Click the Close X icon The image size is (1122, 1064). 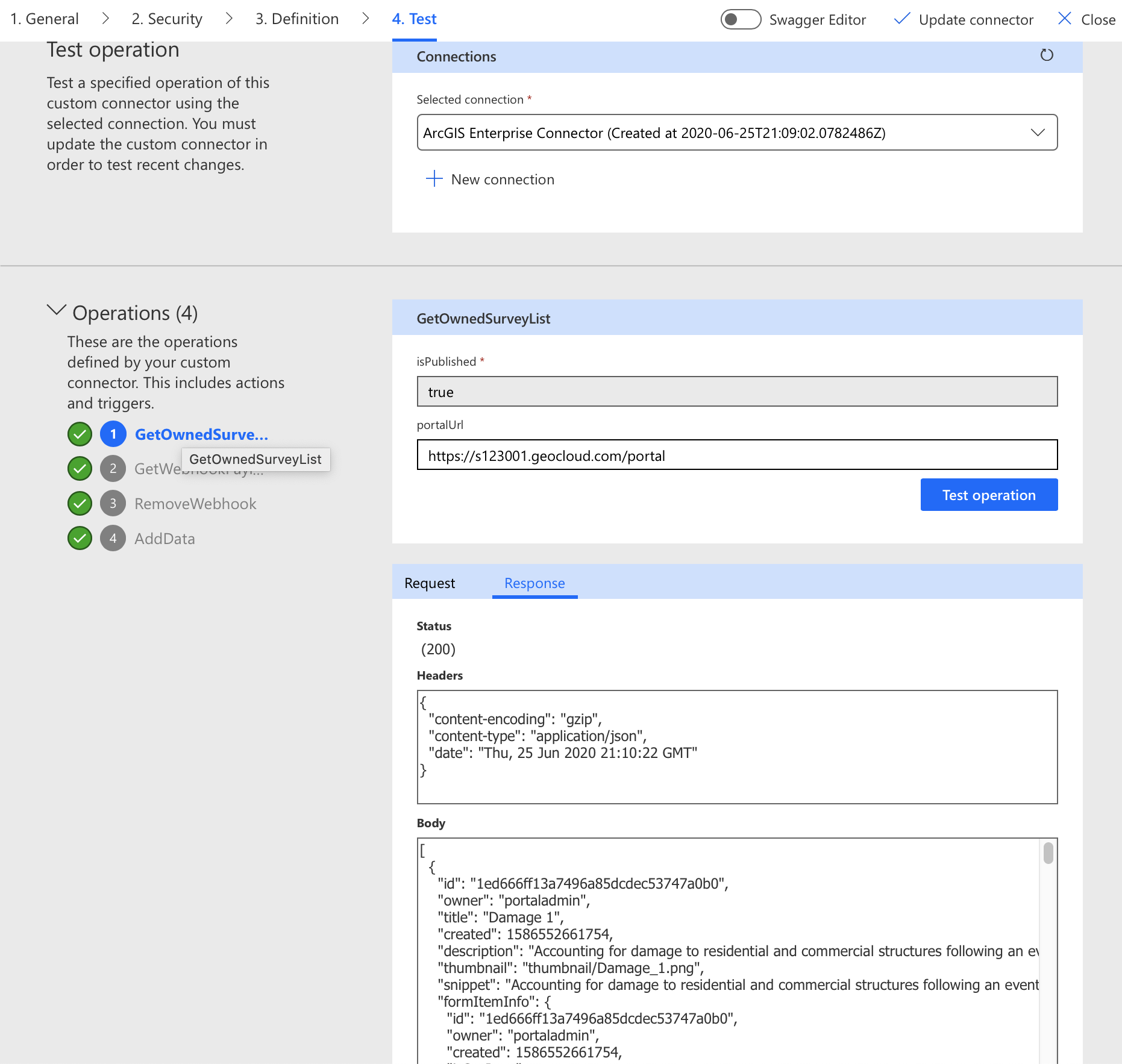(1065, 19)
